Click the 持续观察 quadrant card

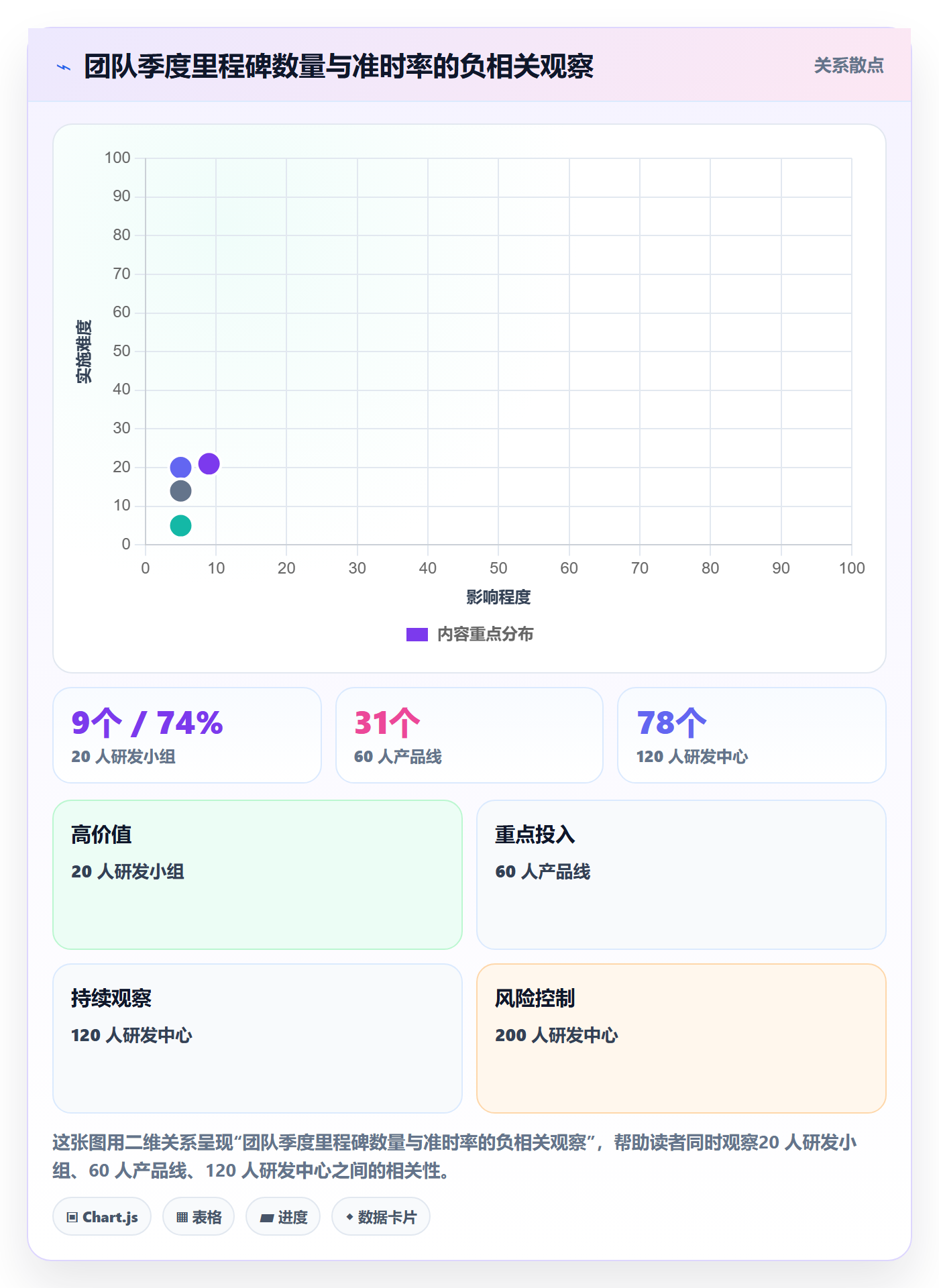[x=258, y=1038]
